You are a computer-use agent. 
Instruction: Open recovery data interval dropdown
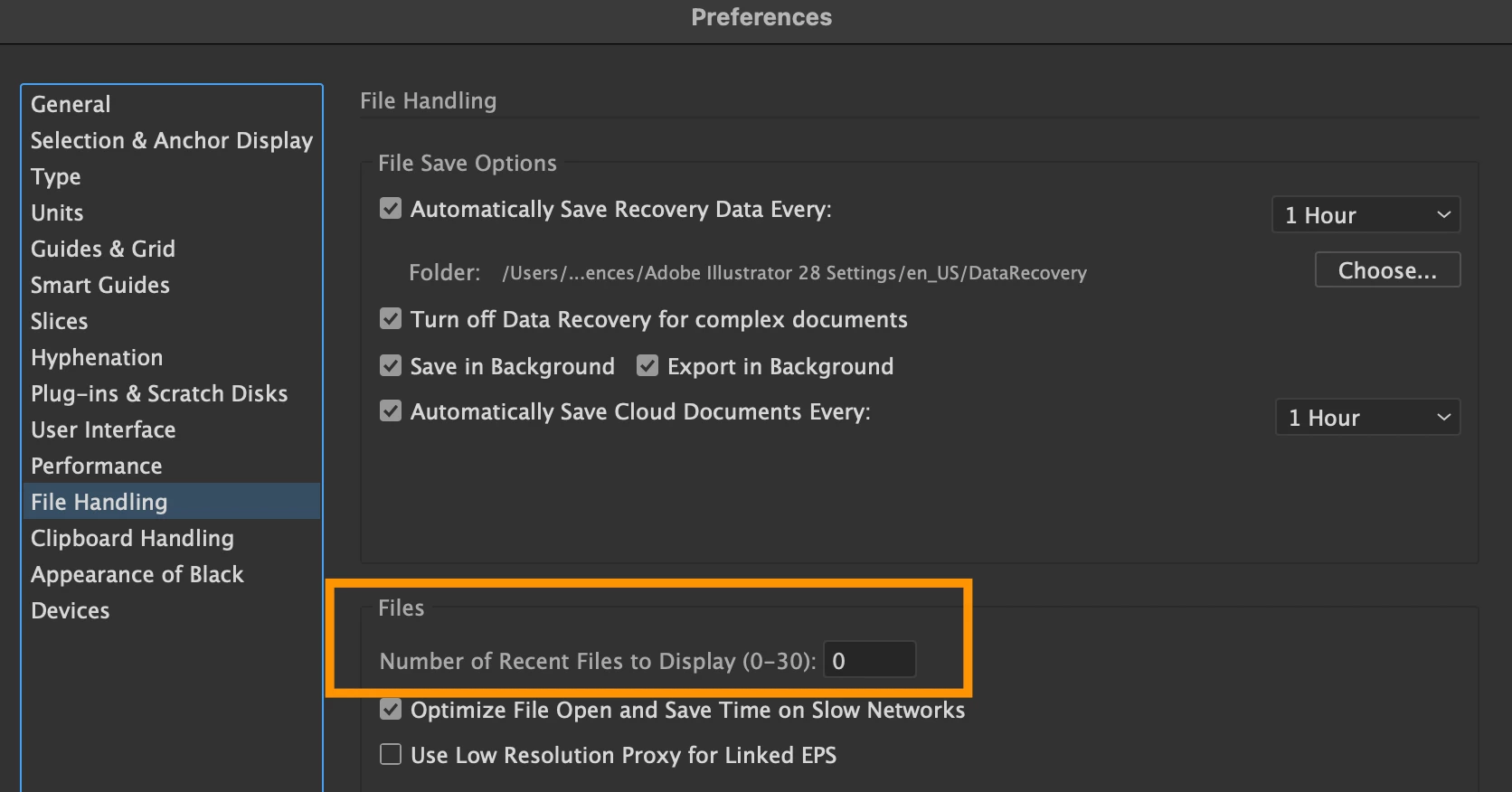coord(1366,215)
